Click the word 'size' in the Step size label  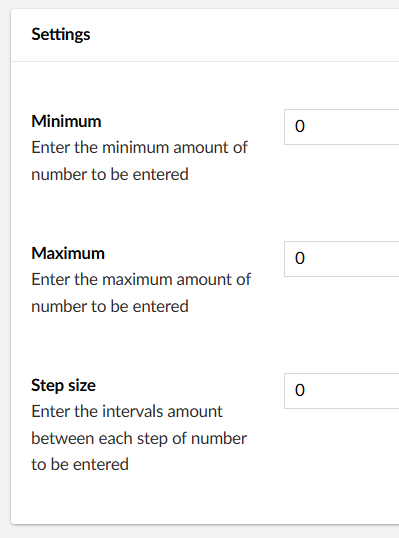click(82, 385)
